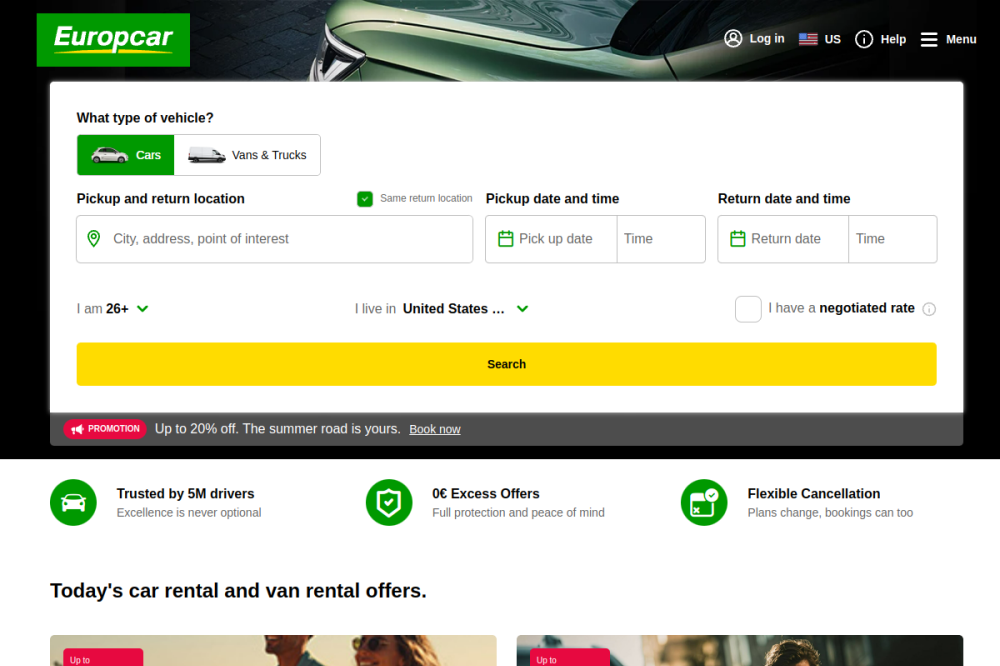Viewport: 1000px width, 666px height.
Task: Click the megaphone icon in the Promotion badge
Action: pos(77,429)
